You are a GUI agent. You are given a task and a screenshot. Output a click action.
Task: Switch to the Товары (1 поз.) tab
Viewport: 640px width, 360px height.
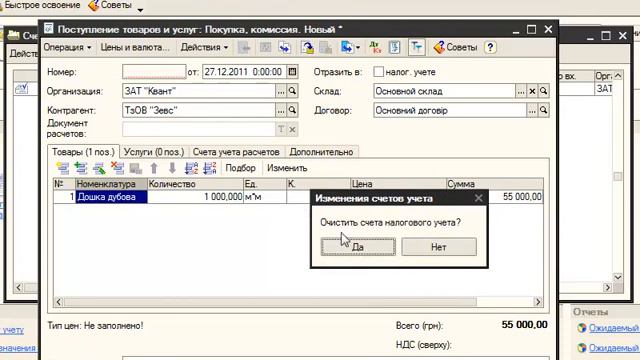click(x=83, y=152)
